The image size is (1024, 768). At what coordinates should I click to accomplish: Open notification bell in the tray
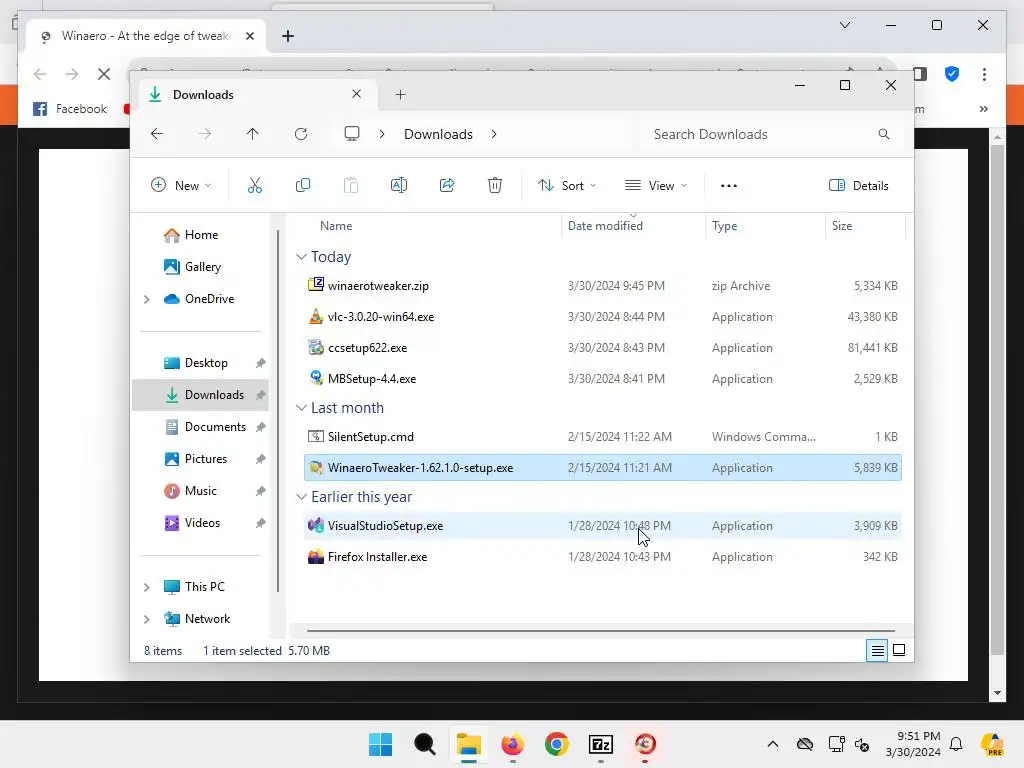pos(956,744)
